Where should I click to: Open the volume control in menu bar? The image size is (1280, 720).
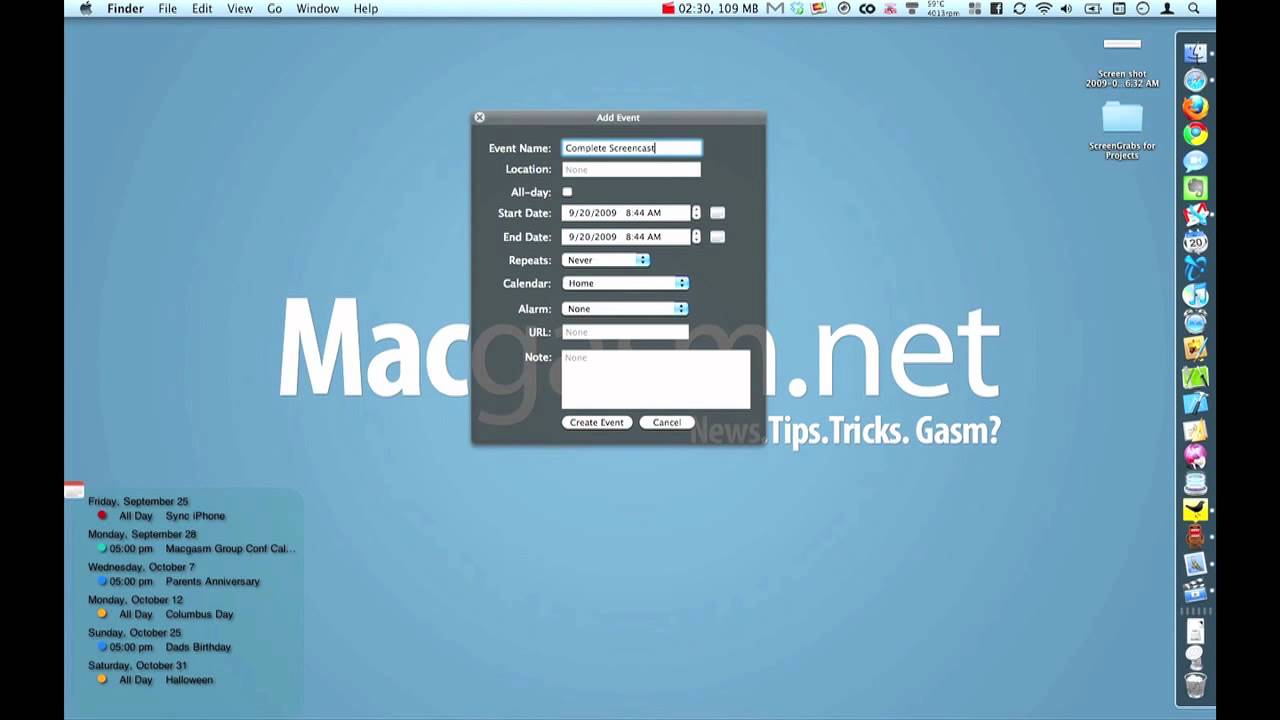tap(1066, 8)
